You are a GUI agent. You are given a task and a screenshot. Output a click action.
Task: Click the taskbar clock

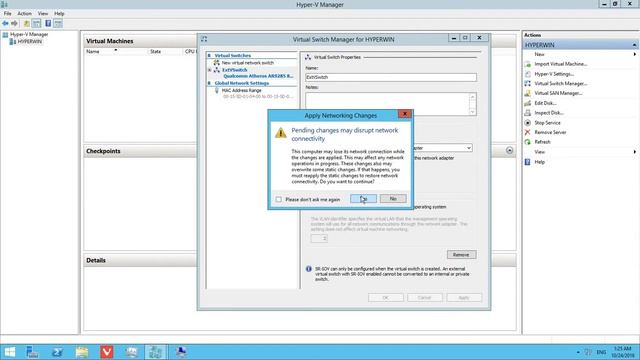tap(623, 352)
